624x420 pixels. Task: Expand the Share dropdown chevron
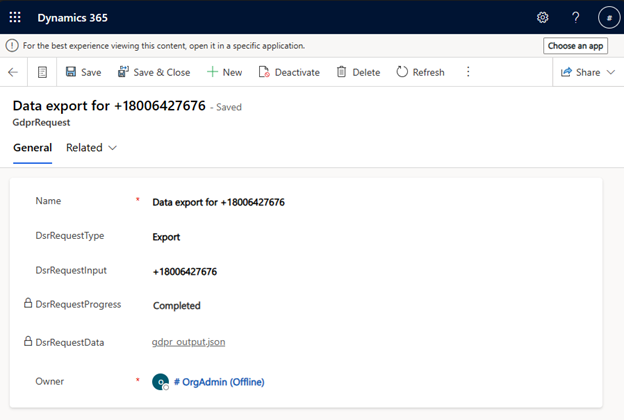[611, 72]
